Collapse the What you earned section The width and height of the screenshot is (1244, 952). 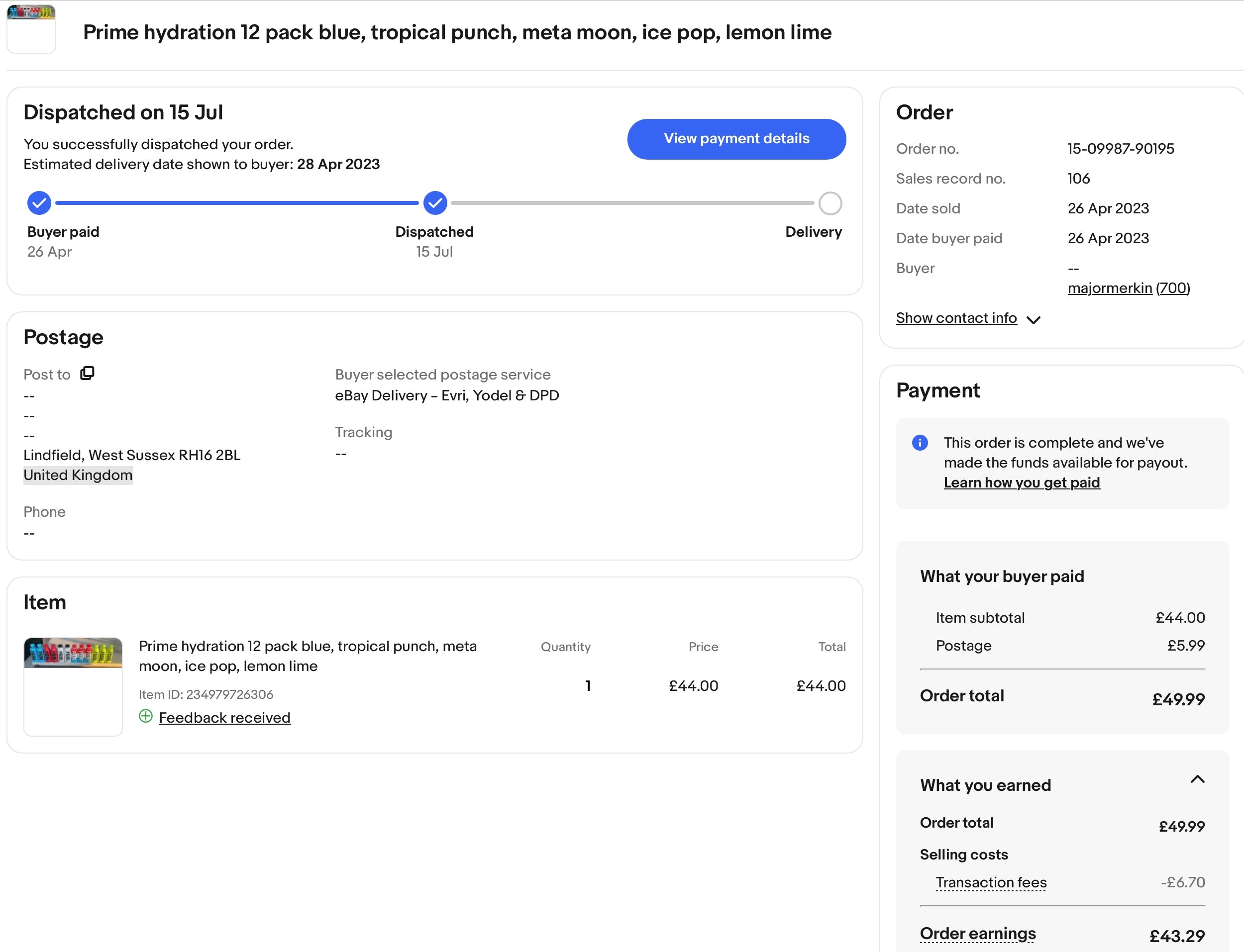[x=1197, y=780]
